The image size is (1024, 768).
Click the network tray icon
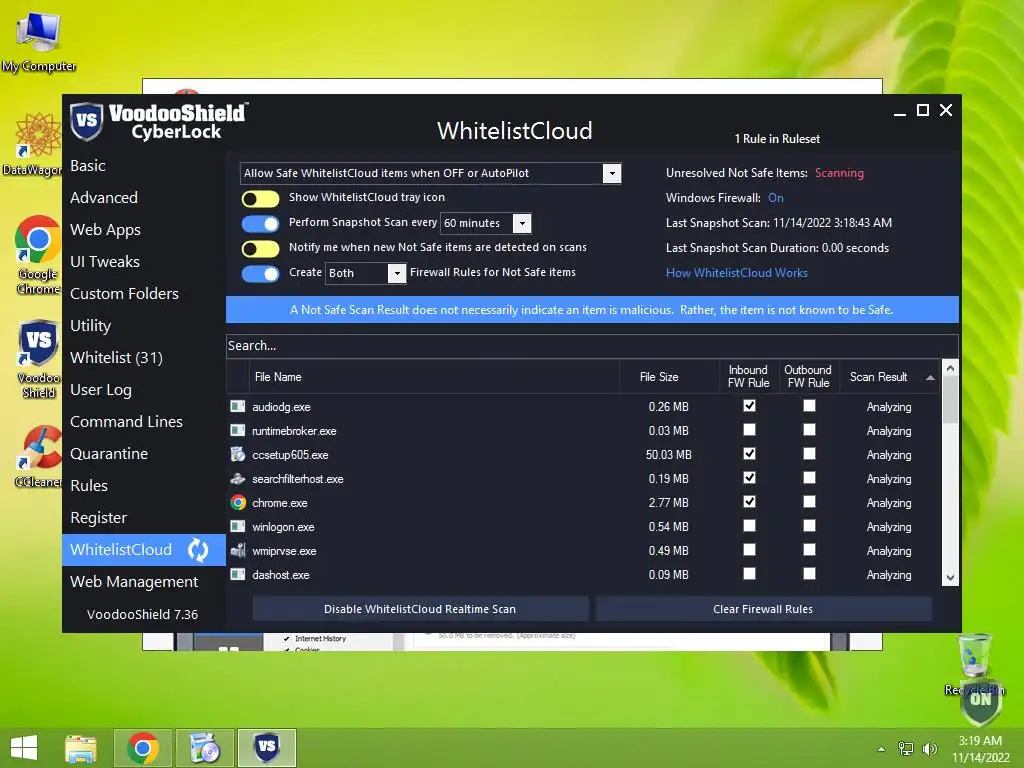tap(906, 748)
